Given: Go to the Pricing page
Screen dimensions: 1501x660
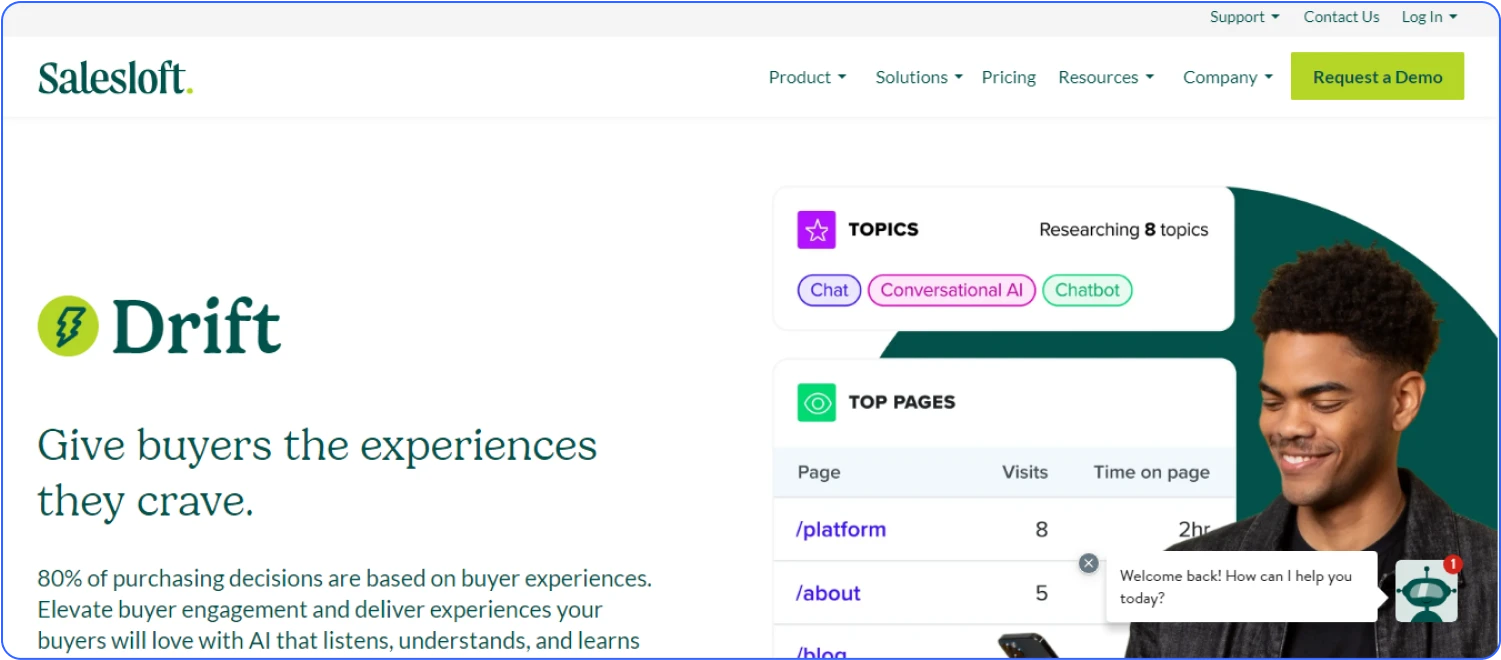Looking at the screenshot, I should click(1008, 77).
